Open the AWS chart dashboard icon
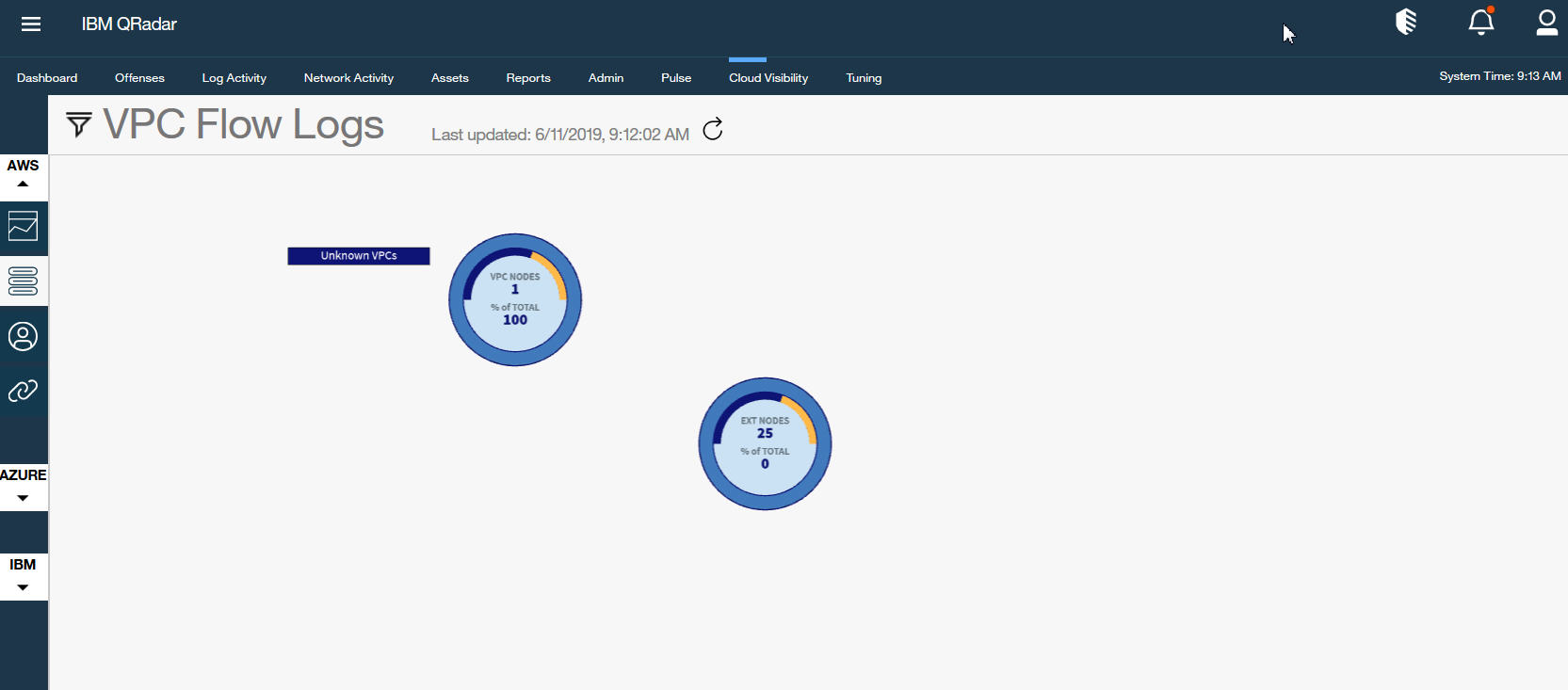Image resolution: width=1568 pixels, height=690 pixels. [x=24, y=227]
